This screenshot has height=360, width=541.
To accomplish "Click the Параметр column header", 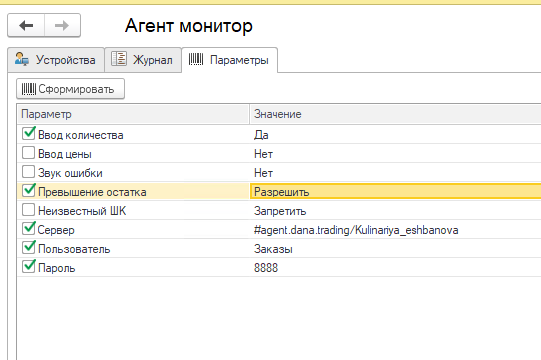I will point(133,114).
